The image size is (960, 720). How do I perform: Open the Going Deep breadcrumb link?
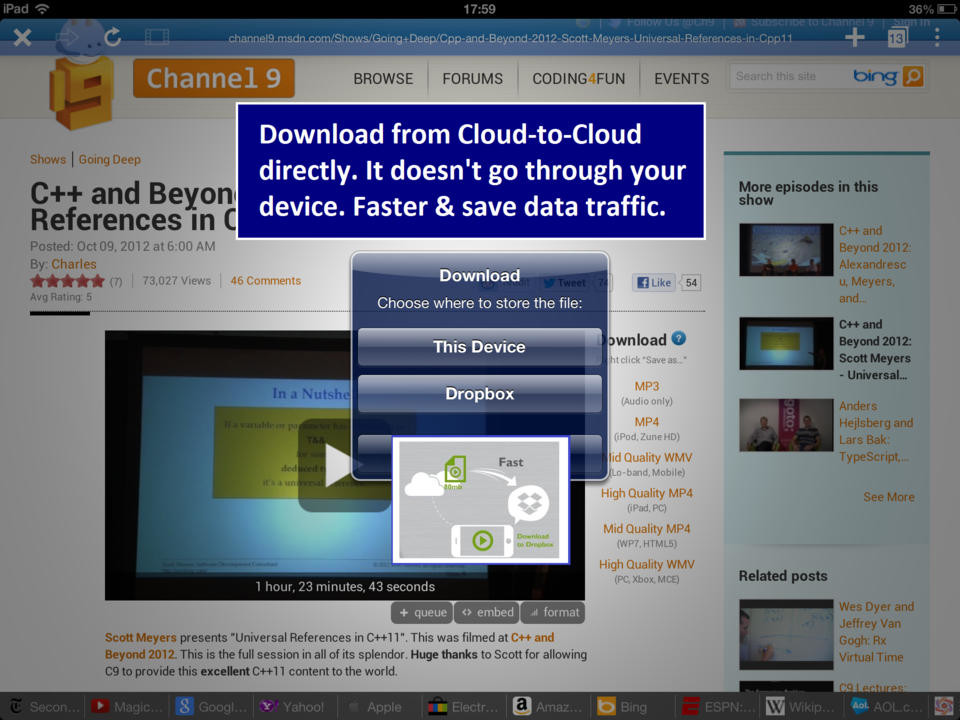[x=110, y=159]
